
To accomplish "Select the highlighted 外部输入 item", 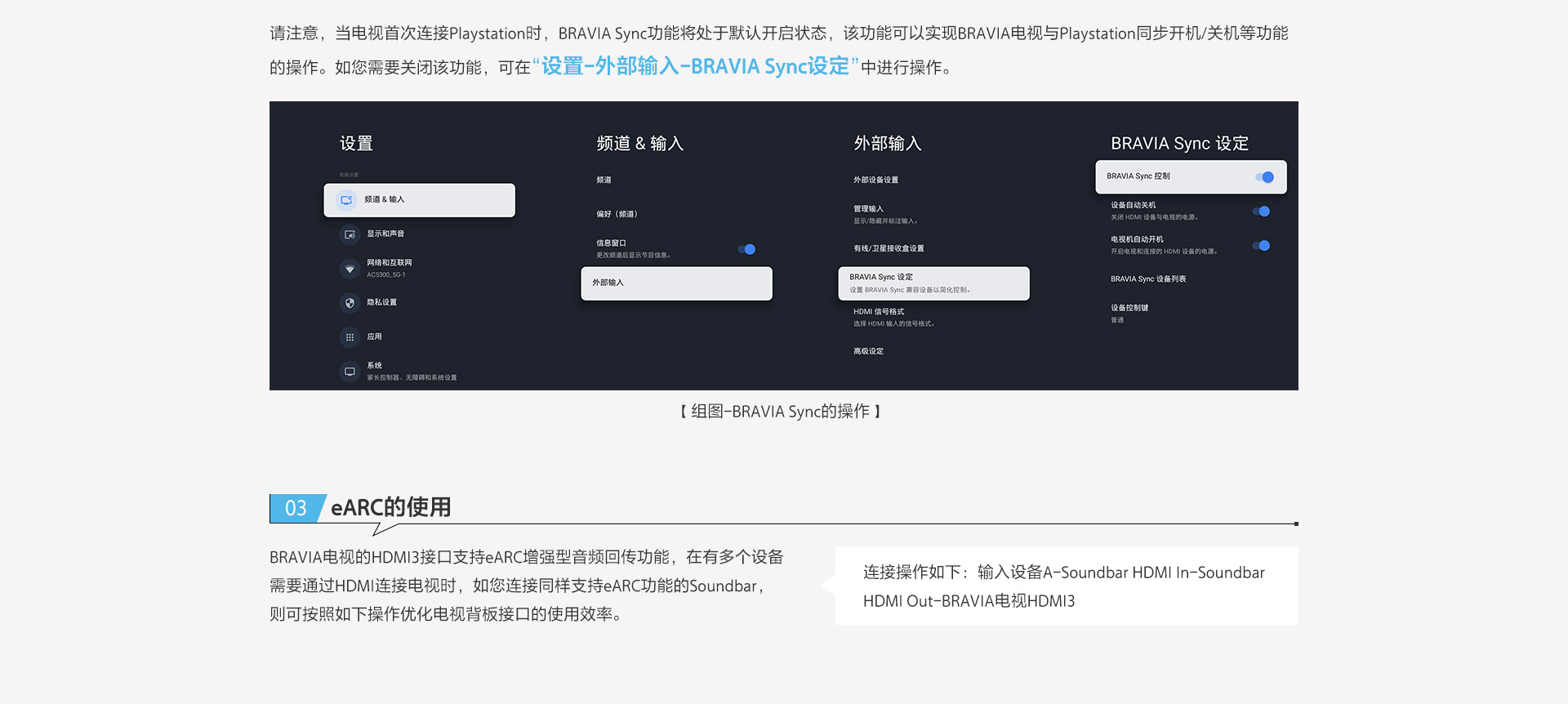I will pyautogui.click(x=676, y=283).
